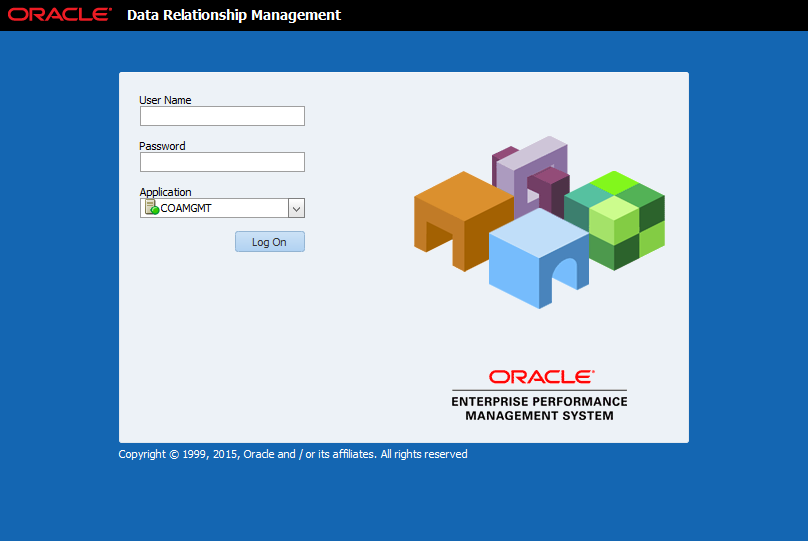This screenshot has height=541, width=808.
Task: Click the COAMGMT application status icon
Action: coord(152,208)
